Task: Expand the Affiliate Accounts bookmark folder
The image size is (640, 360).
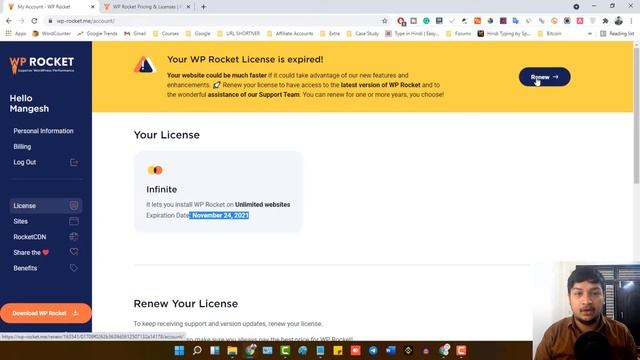Action: (x=290, y=33)
